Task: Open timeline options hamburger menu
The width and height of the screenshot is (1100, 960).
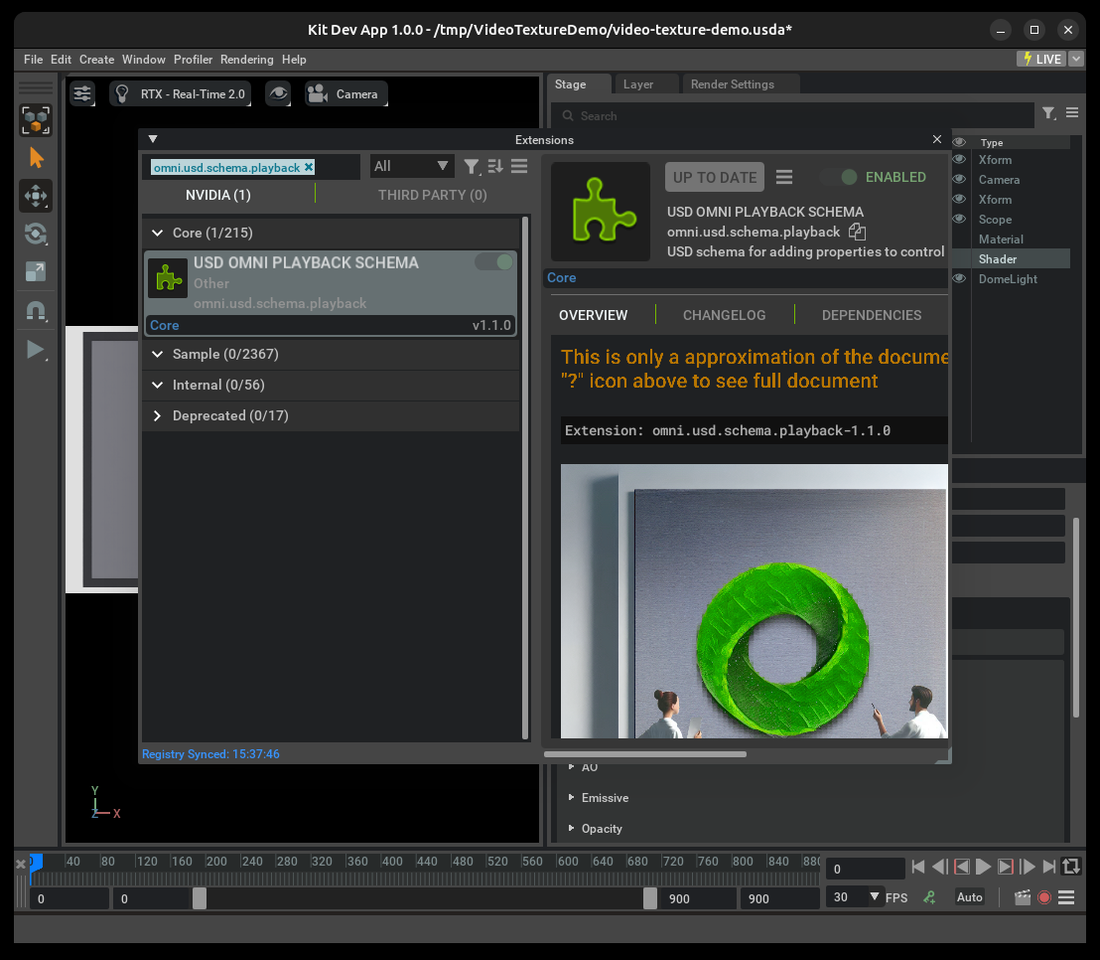Action: pyautogui.click(x=1066, y=898)
